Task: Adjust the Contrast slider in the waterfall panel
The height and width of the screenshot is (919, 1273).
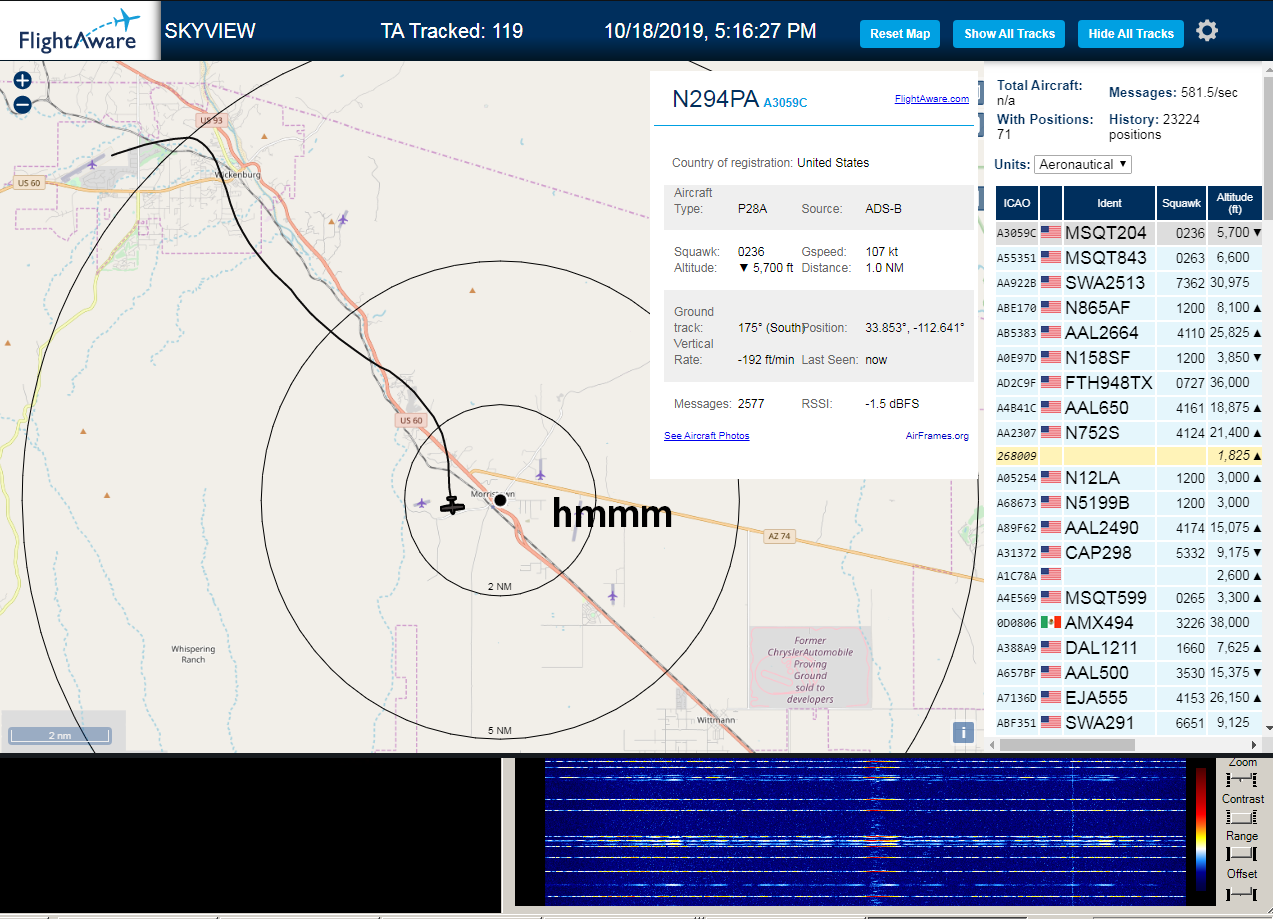Action: (1241, 817)
